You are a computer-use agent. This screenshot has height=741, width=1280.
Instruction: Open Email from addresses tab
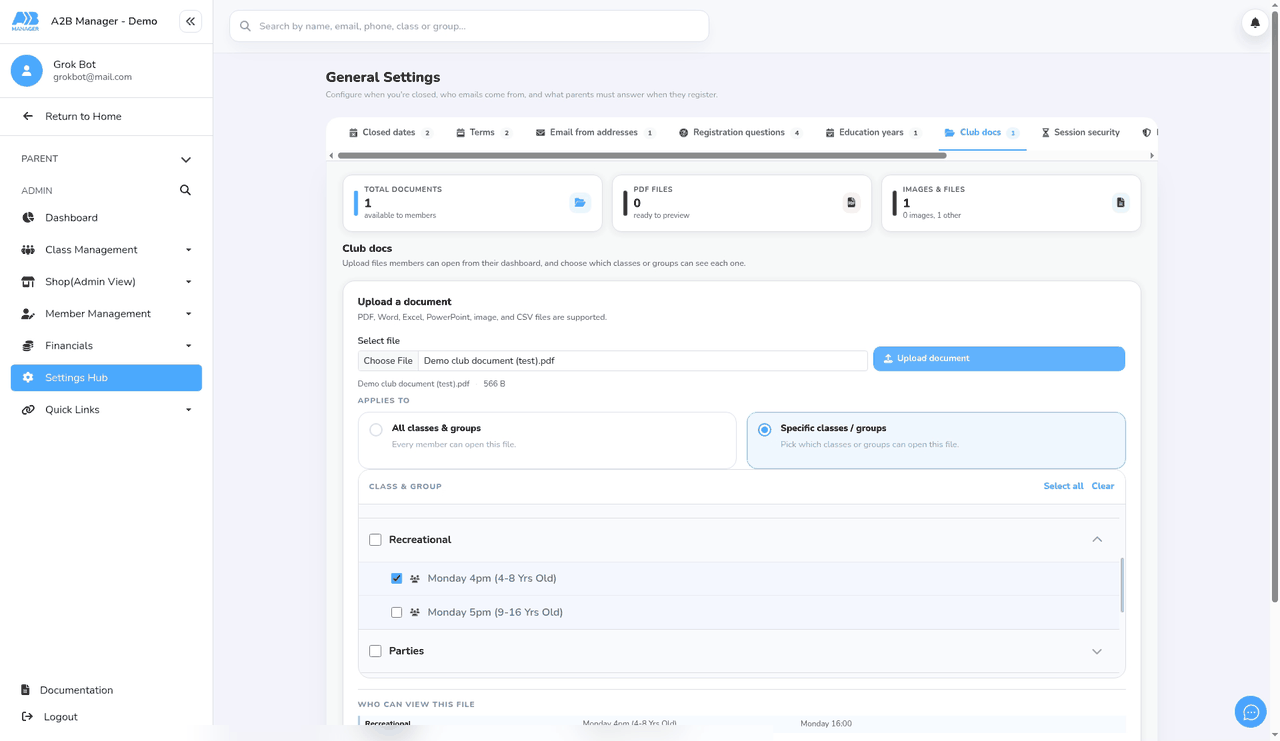[595, 133]
